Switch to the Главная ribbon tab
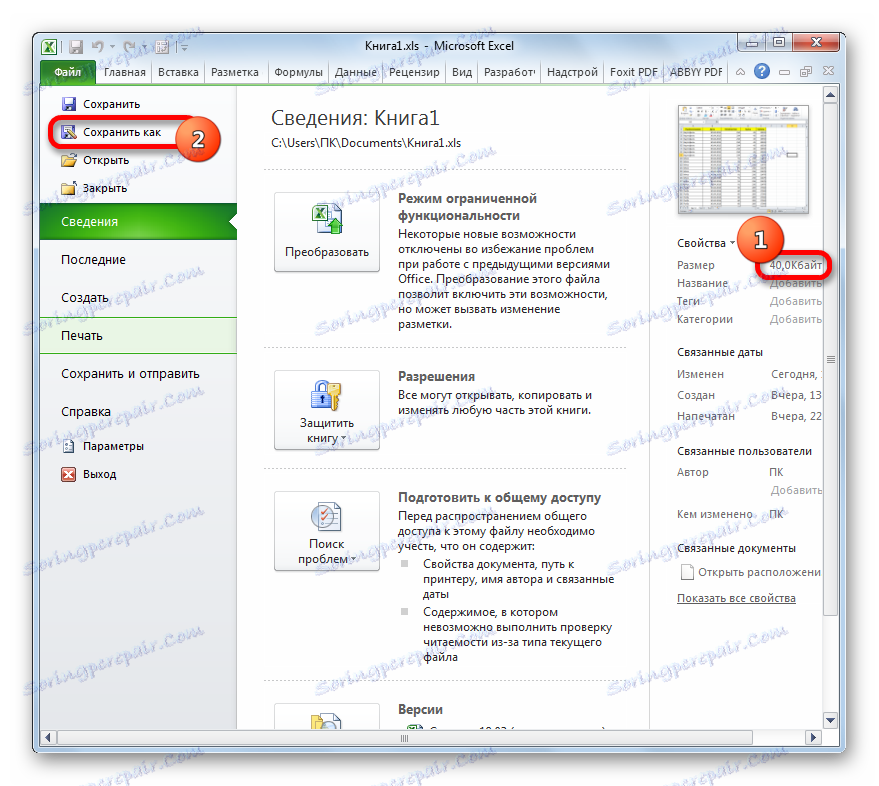 coord(124,72)
